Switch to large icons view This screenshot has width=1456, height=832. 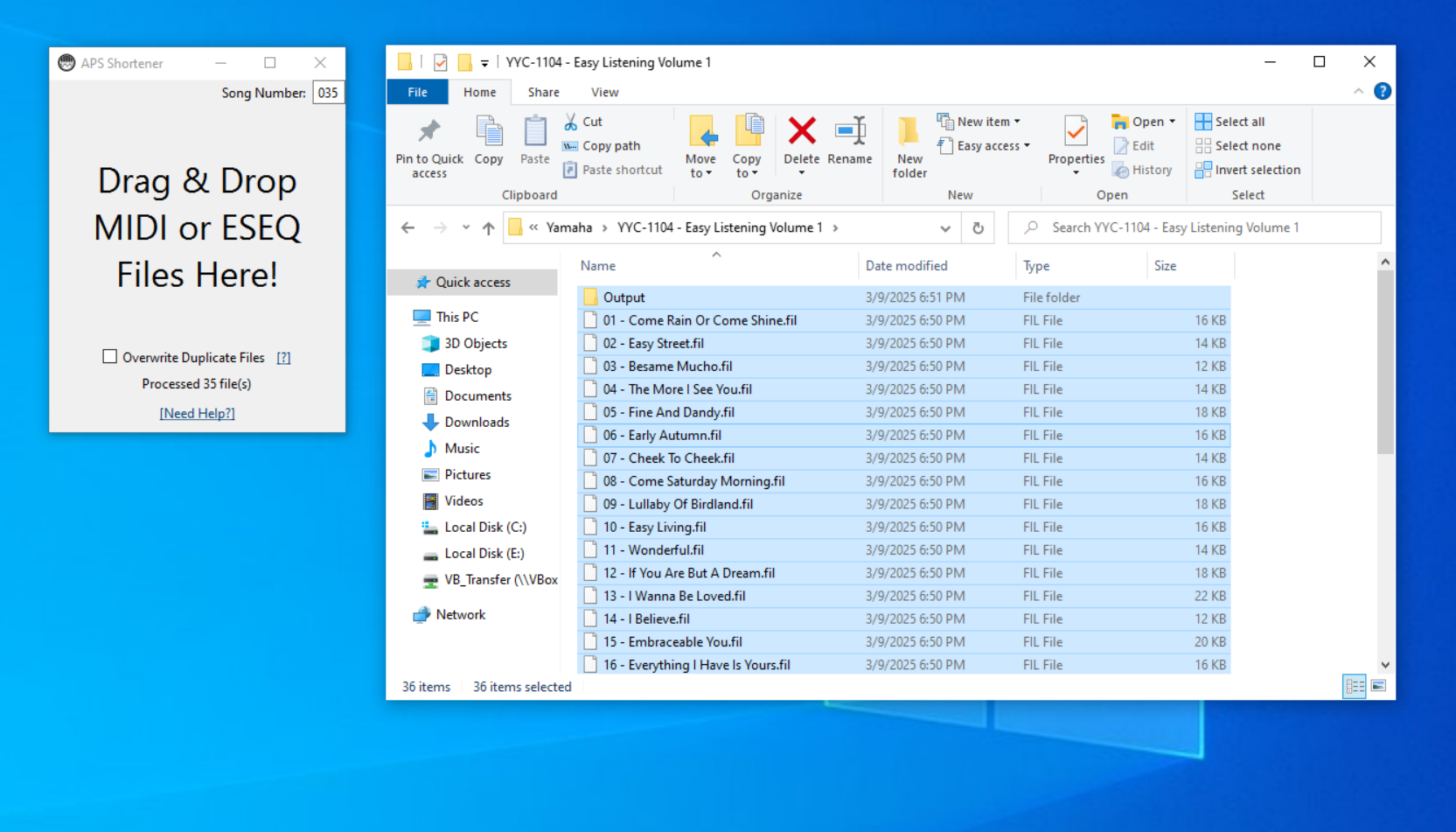(x=1378, y=687)
